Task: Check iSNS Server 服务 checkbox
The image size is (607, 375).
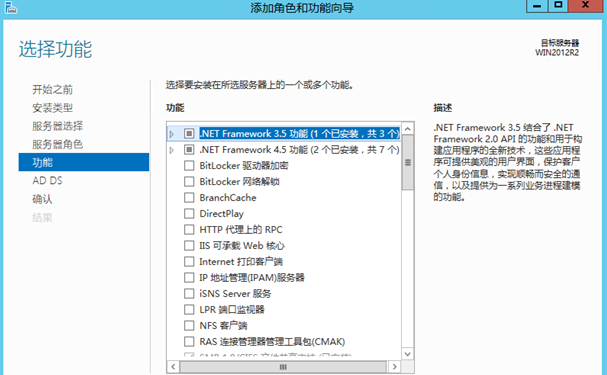Action: (189, 293)
